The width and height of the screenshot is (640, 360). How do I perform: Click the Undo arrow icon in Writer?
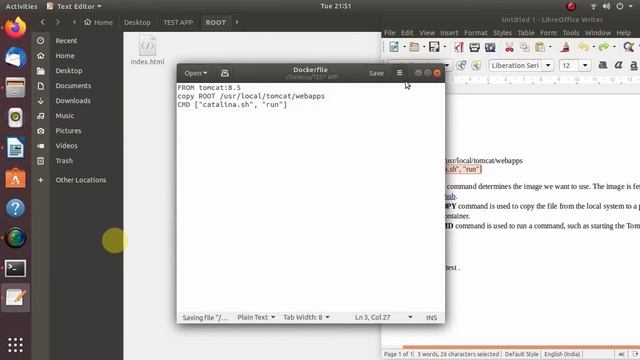pyautogui.click(x=584, y=47)
